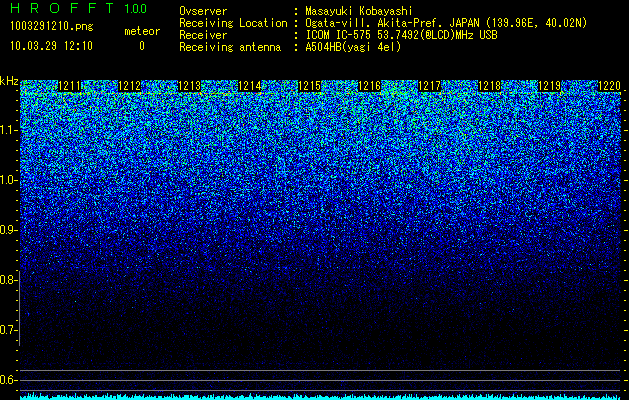Click the 1214 time marker

point(250,86)
